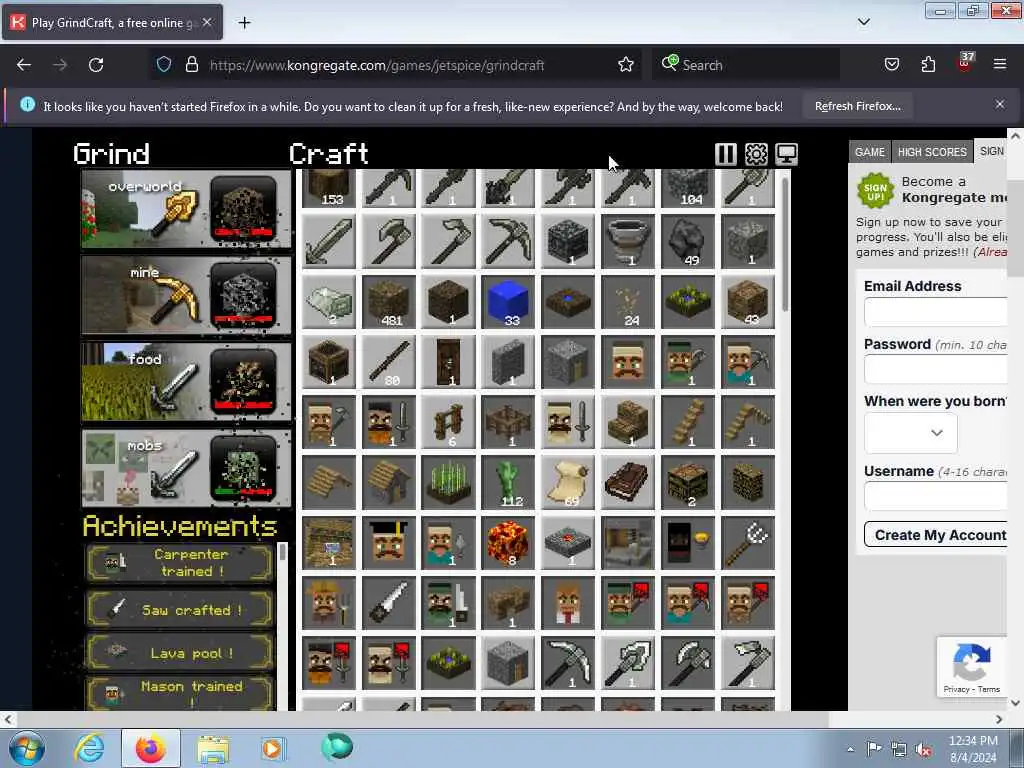Click the cactus item showing 112
This screenshot has height=768, width=1024.
click(x=508, y=482)
